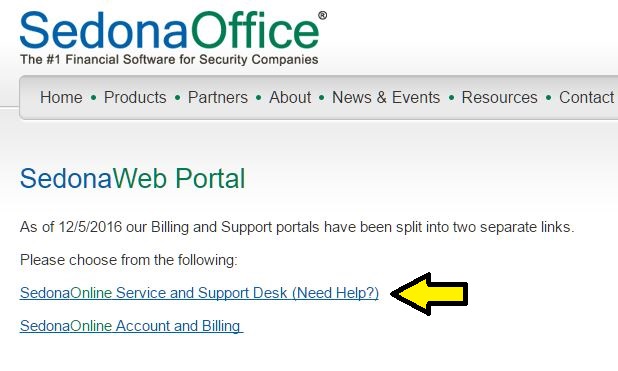Open SedonaOnline Service and Support Desk link
This screenshot has height=371, width=618.
tap(199, 293)
